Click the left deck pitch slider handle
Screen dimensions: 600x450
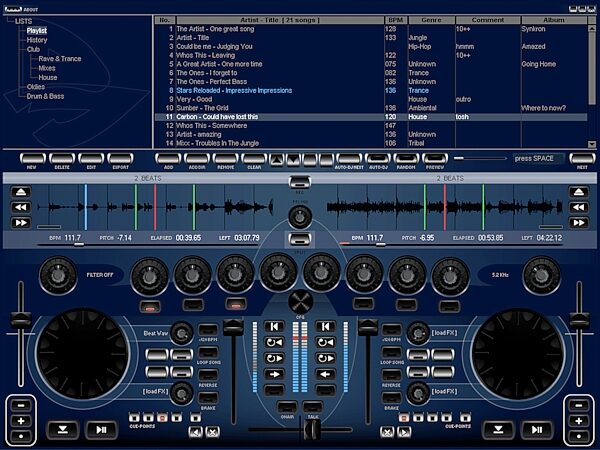point(21,320)
